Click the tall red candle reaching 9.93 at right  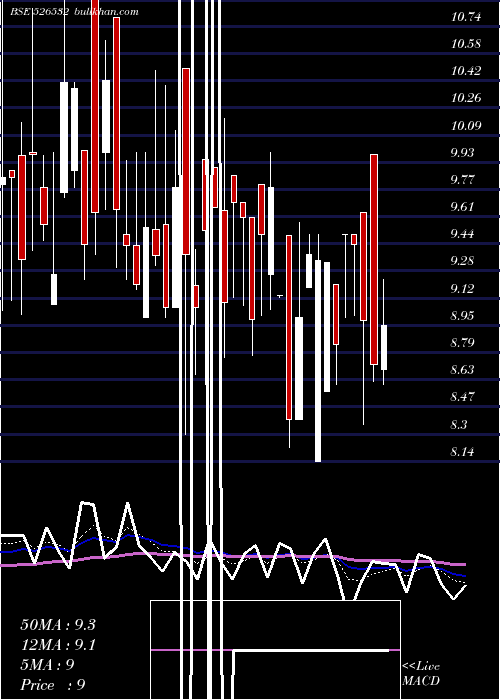tap(374, 259)
